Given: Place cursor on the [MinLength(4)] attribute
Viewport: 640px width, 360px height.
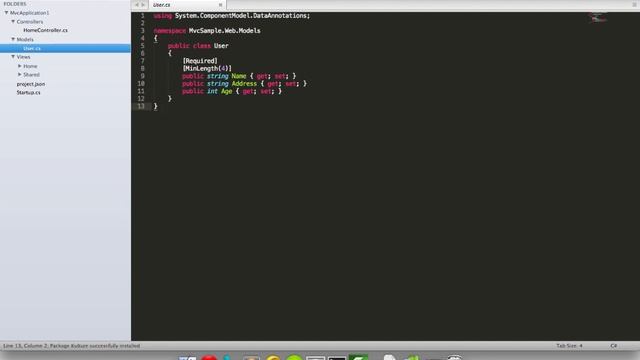Looking at the screenshot, I should [207, 69].
